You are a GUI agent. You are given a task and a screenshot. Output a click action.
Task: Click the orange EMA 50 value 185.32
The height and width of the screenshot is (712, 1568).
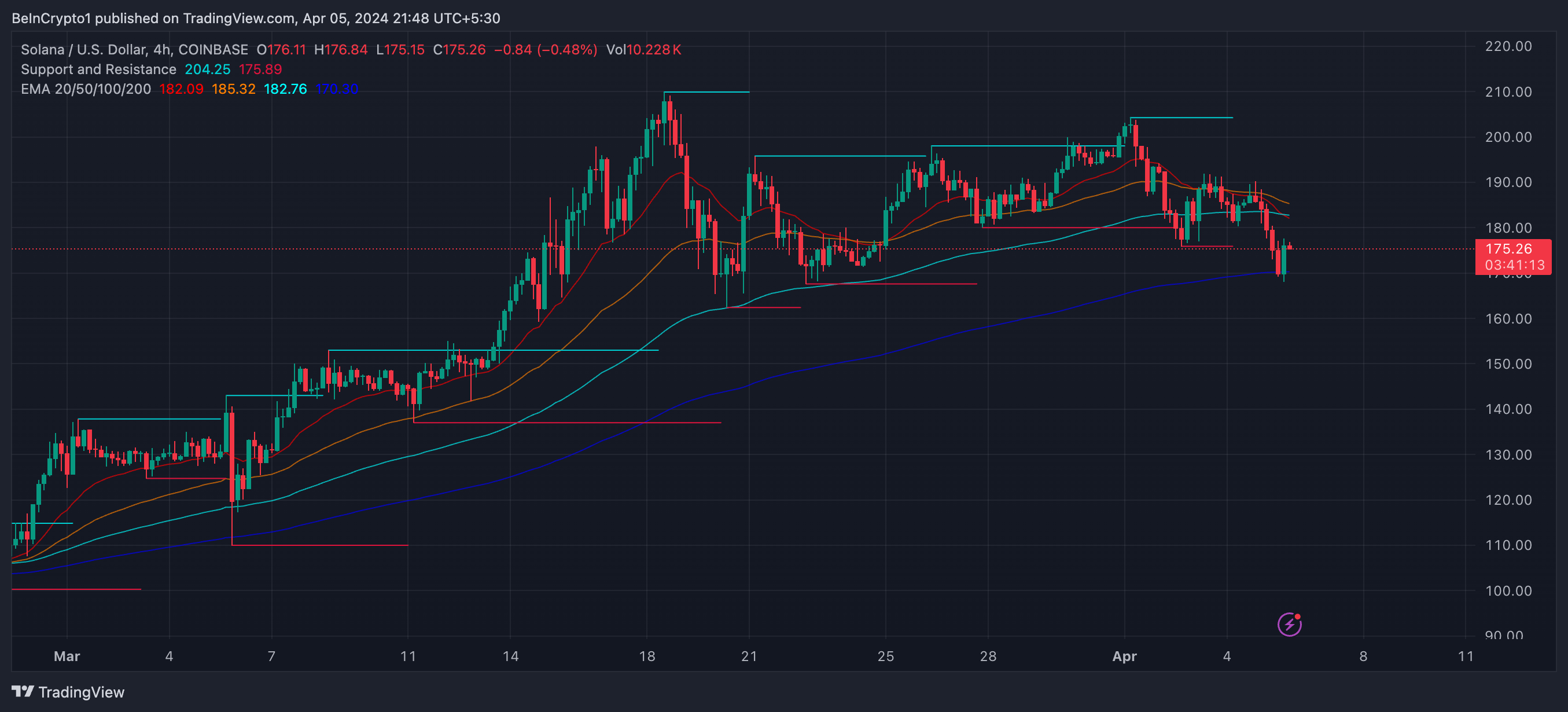(233, 89)
